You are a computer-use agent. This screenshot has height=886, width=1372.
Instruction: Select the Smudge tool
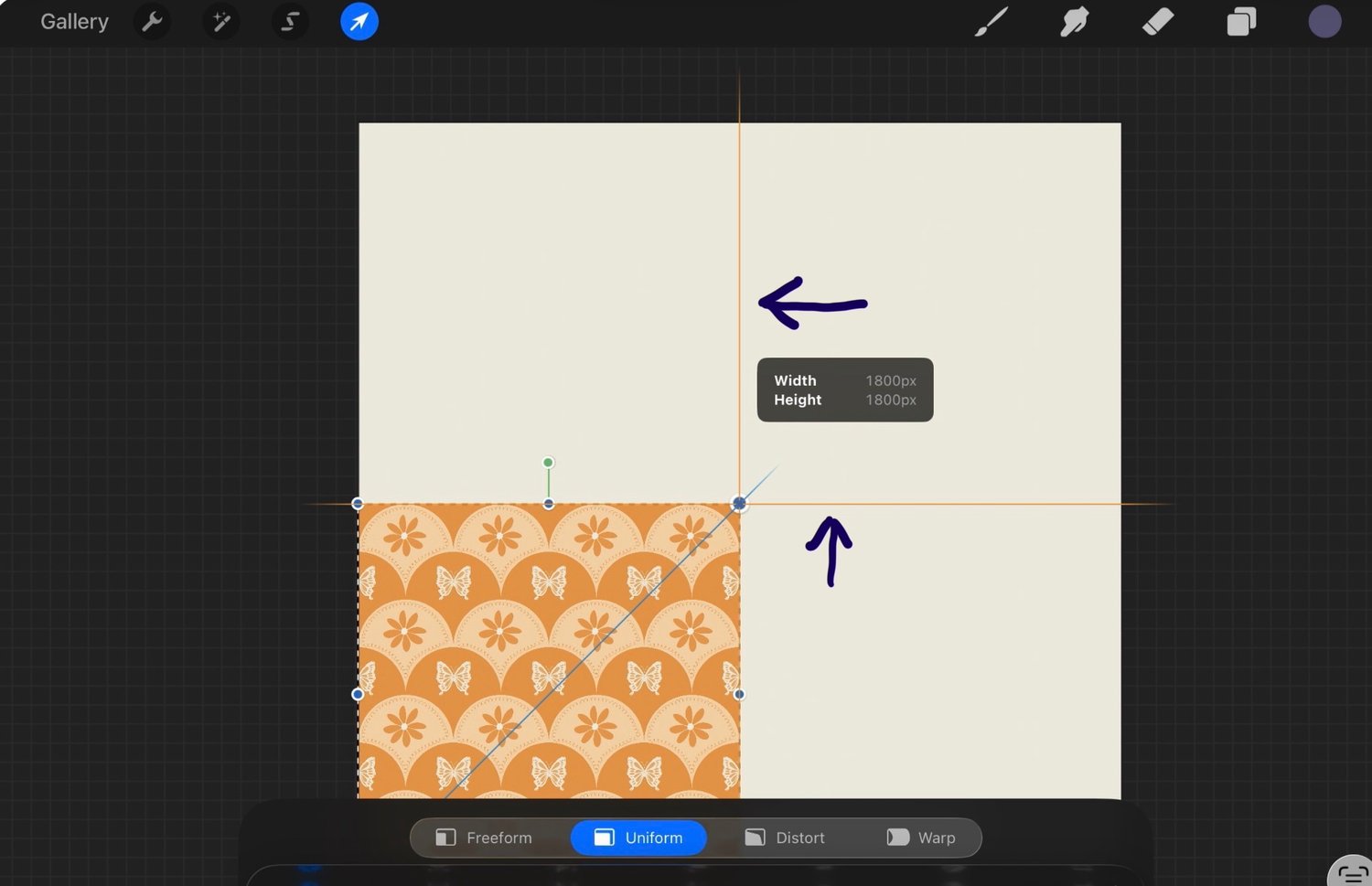(x=1075, y=21)
